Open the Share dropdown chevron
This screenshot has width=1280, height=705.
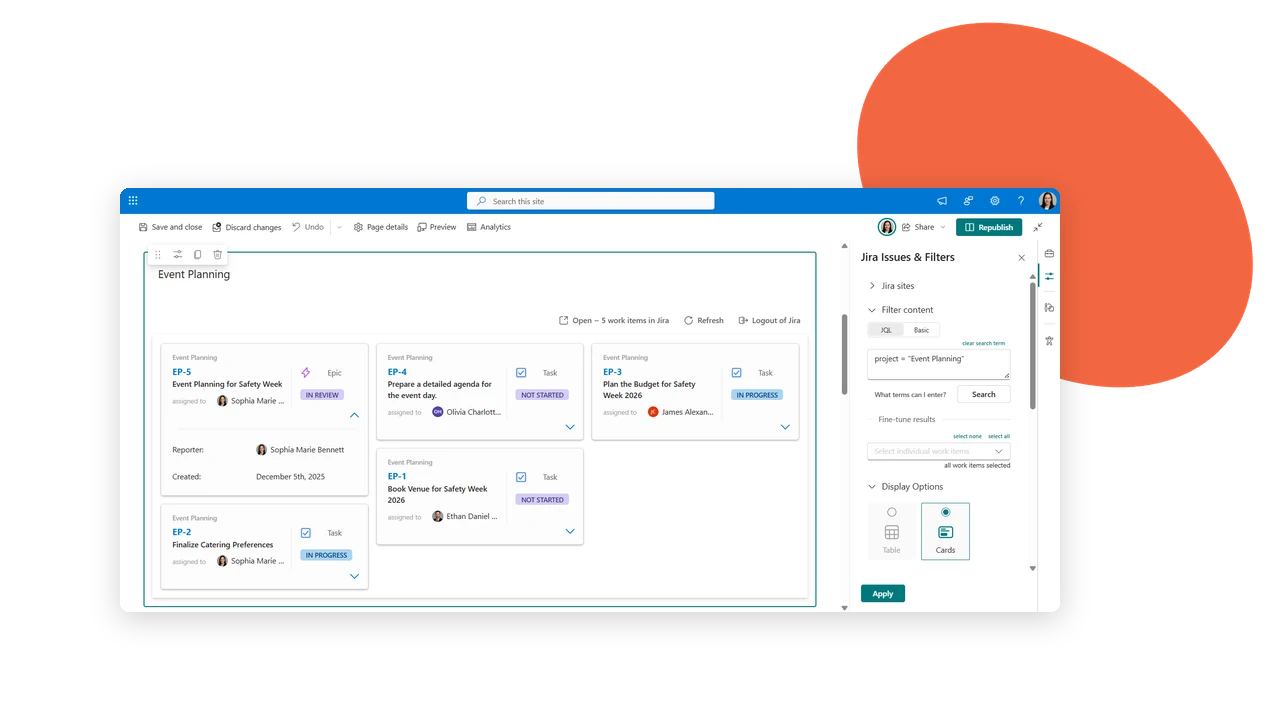click(943, 227)
